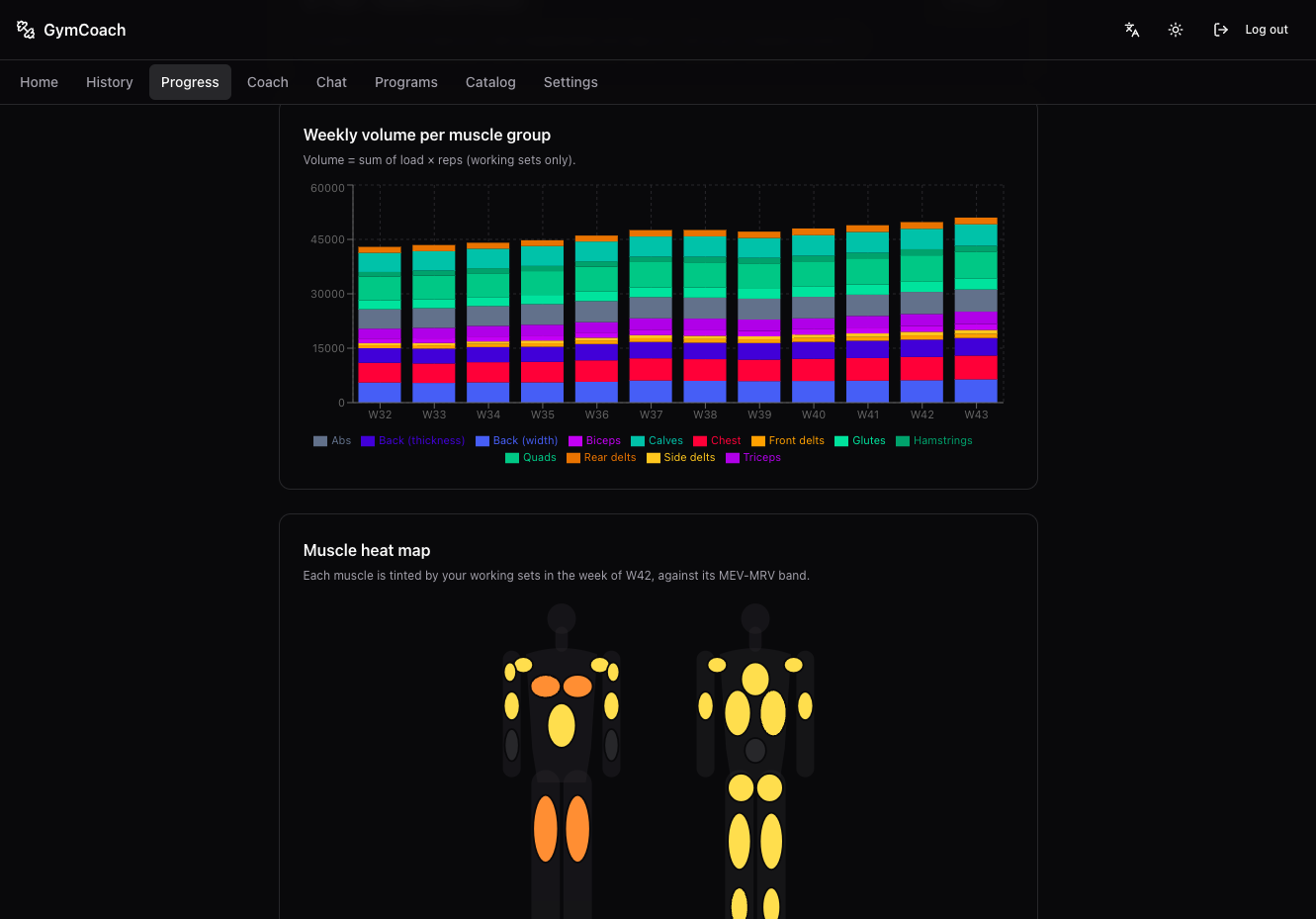The height and width of the screenshot is (919, 1316).
Task: Click the lower-back oval on back figure
Action: click(x=755, y=750)
